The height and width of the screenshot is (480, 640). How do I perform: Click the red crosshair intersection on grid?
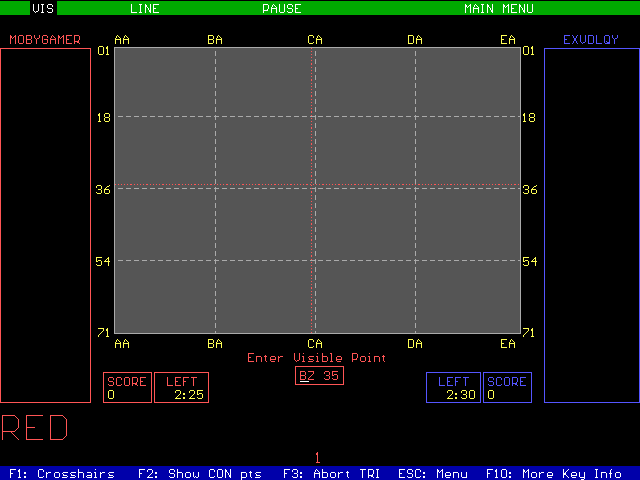click(312, 185)
